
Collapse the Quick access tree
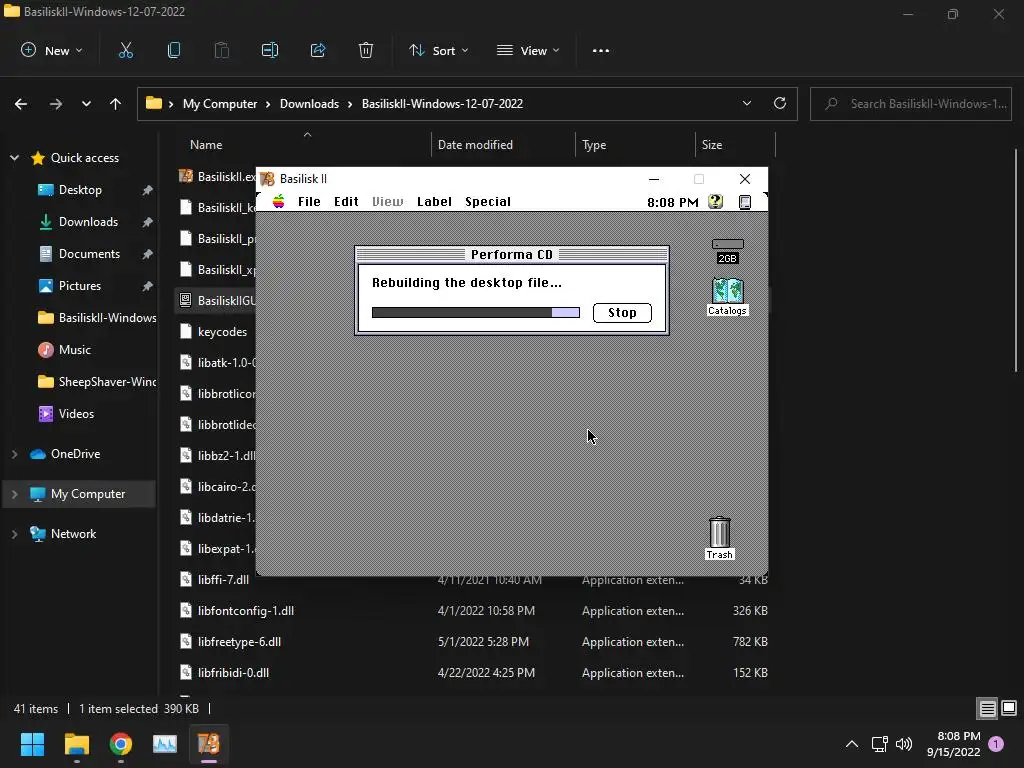[14, 158]
